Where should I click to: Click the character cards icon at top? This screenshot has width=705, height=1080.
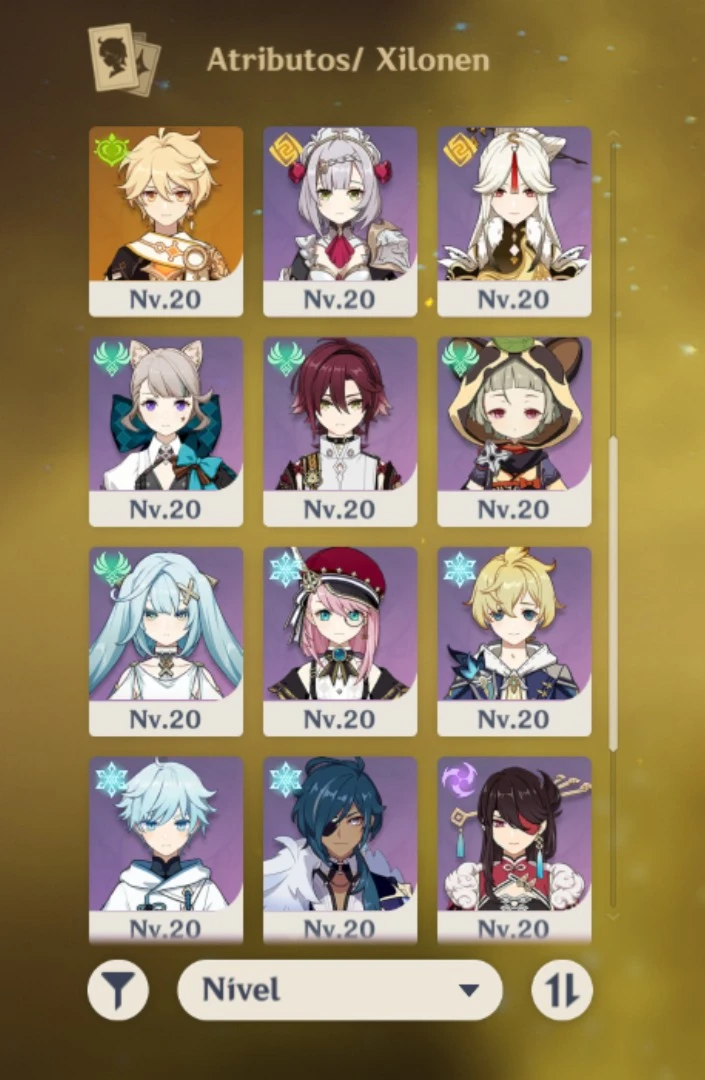125,59
